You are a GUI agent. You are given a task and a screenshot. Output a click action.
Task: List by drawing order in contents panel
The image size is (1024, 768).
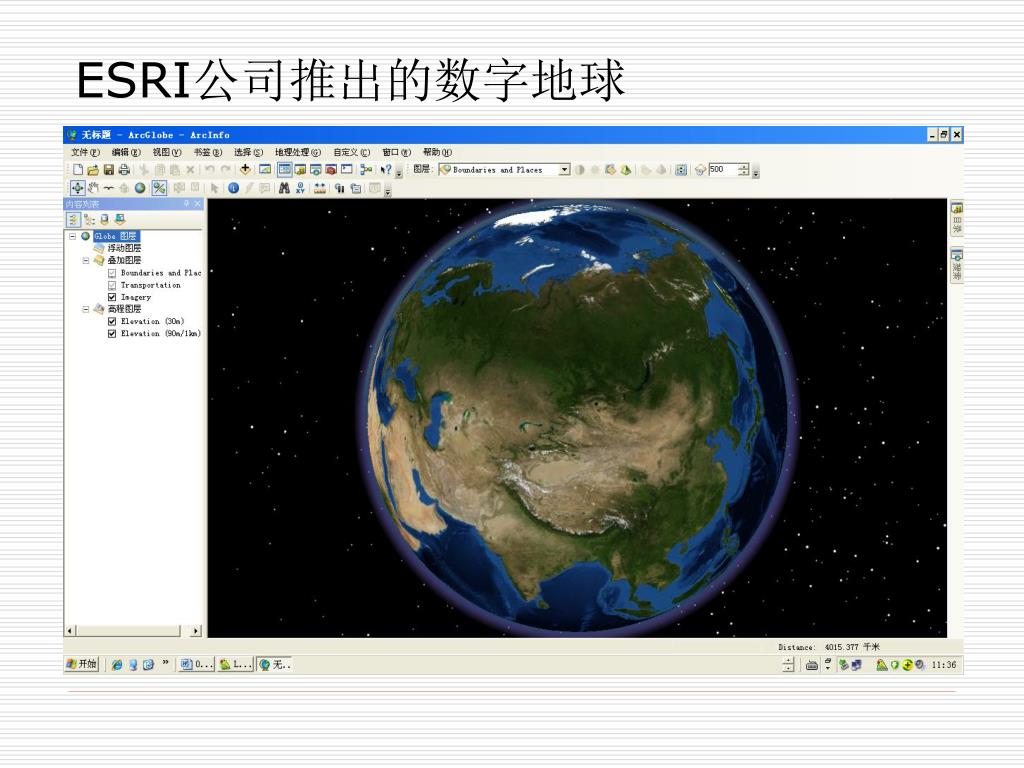[73, 219]
